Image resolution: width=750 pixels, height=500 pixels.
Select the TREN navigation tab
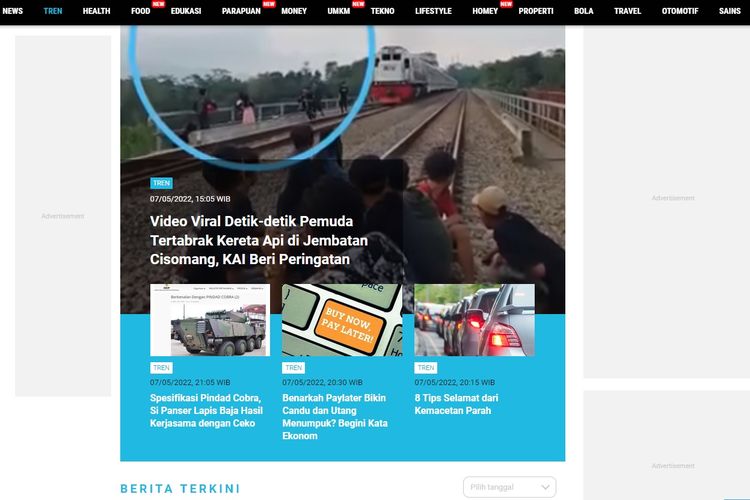click(53, 11)
